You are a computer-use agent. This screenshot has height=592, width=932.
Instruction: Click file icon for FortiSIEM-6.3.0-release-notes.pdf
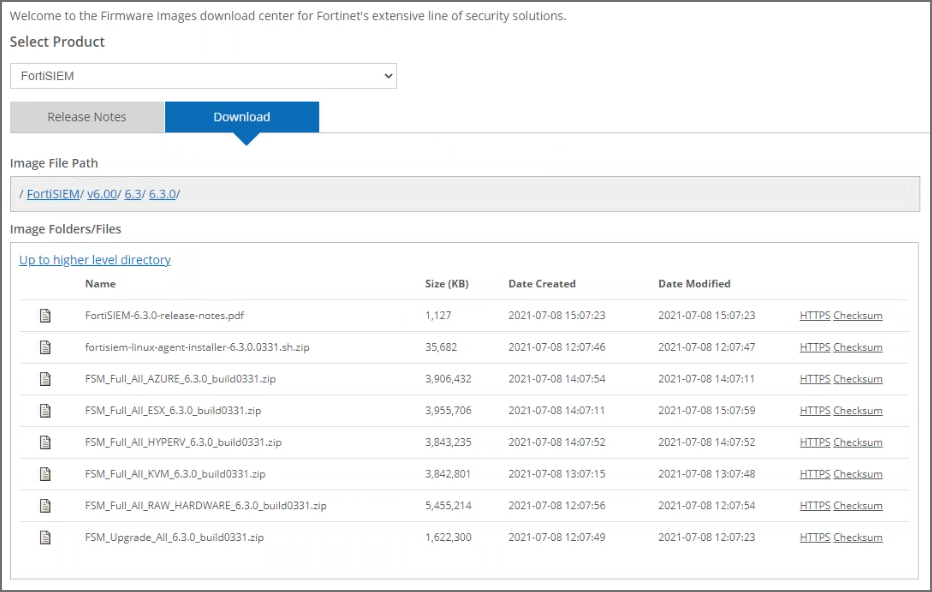tap(45, 316)
